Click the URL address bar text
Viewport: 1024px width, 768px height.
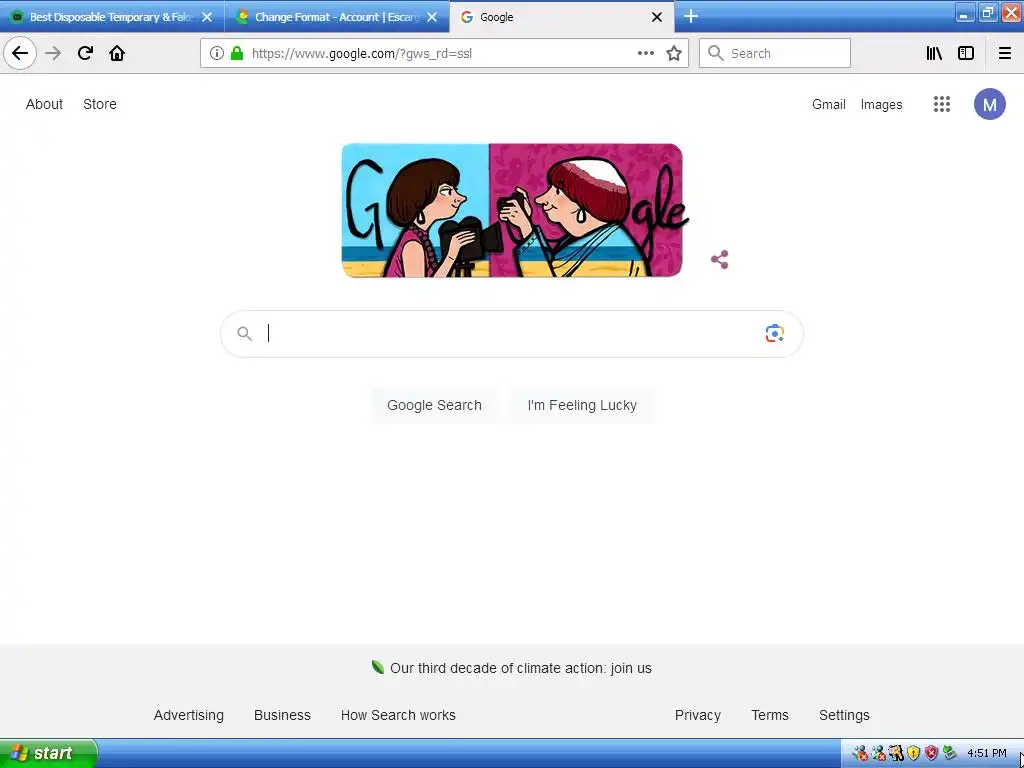pos(362,54)
